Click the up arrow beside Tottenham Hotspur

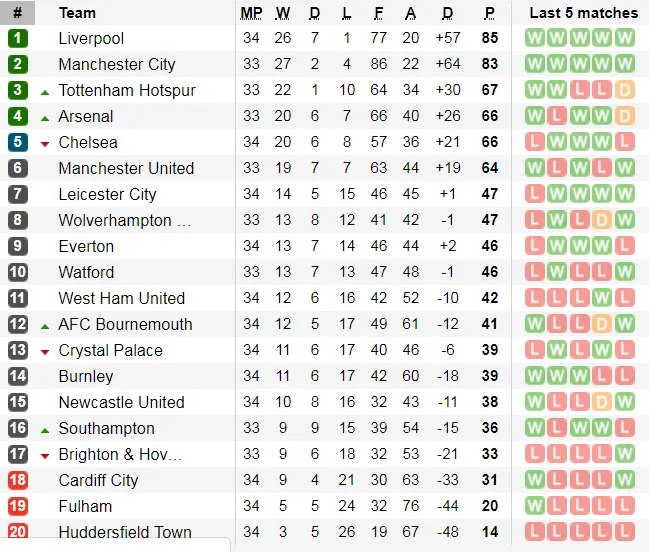(45, 91)
